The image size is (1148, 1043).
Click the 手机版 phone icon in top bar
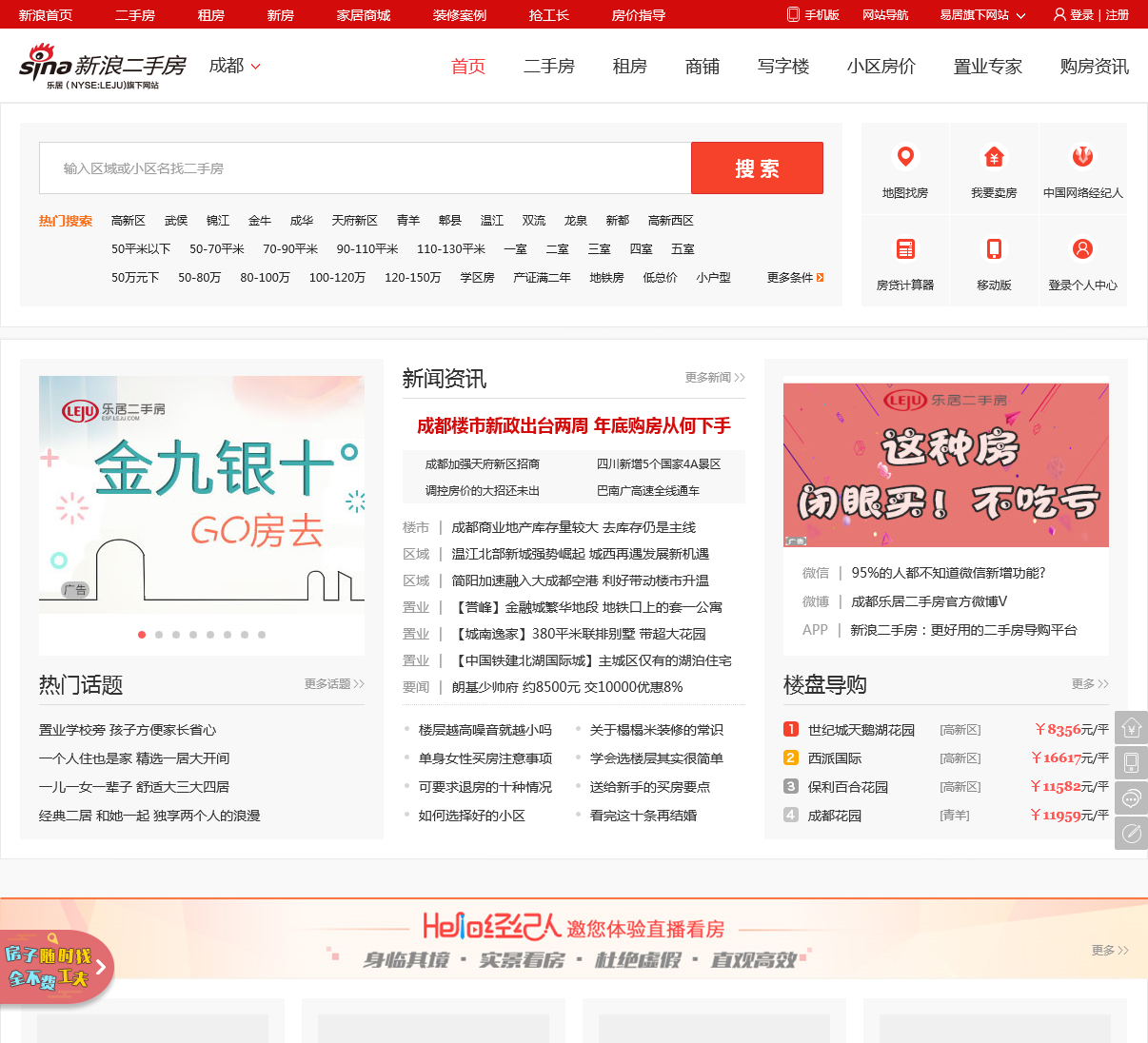click(x=793, y=14)
